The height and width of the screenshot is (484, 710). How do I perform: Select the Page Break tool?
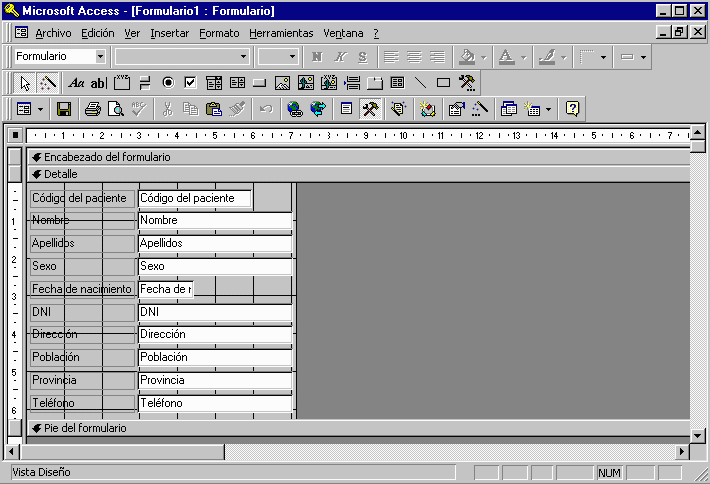pyautogui.click(x=352, y=83)
